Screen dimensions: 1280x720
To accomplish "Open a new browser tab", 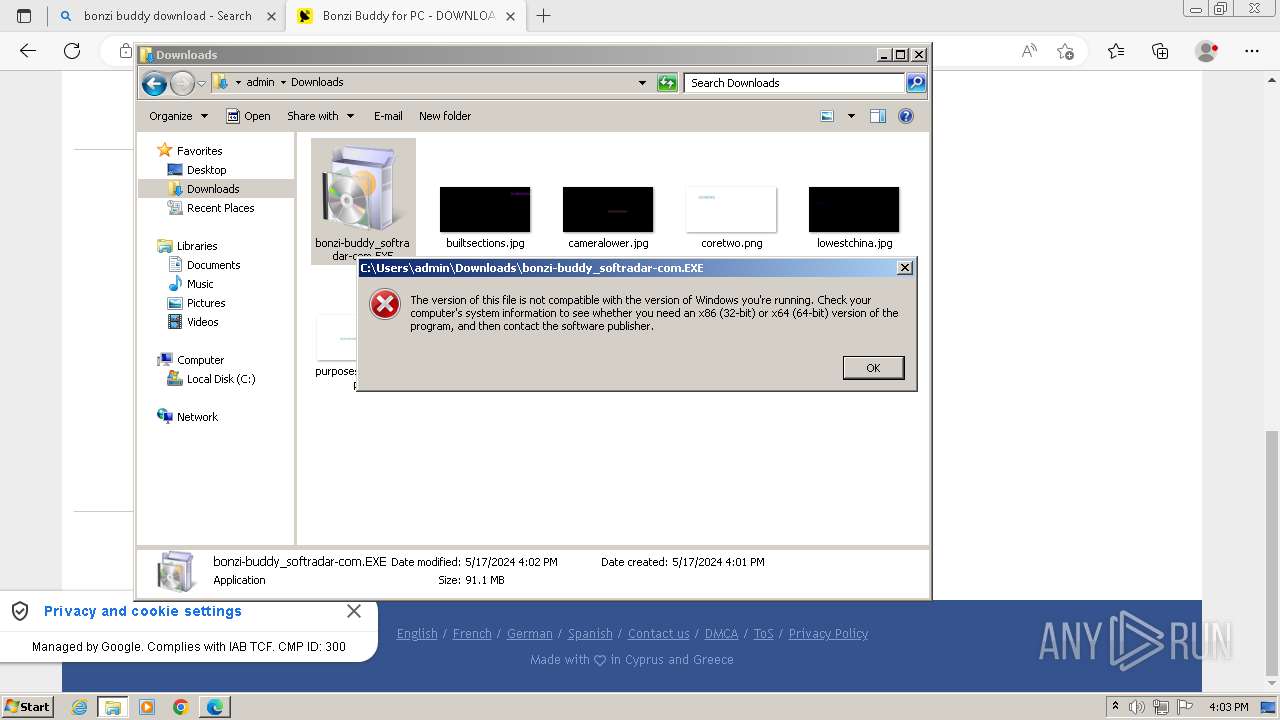I will point(544,16).
